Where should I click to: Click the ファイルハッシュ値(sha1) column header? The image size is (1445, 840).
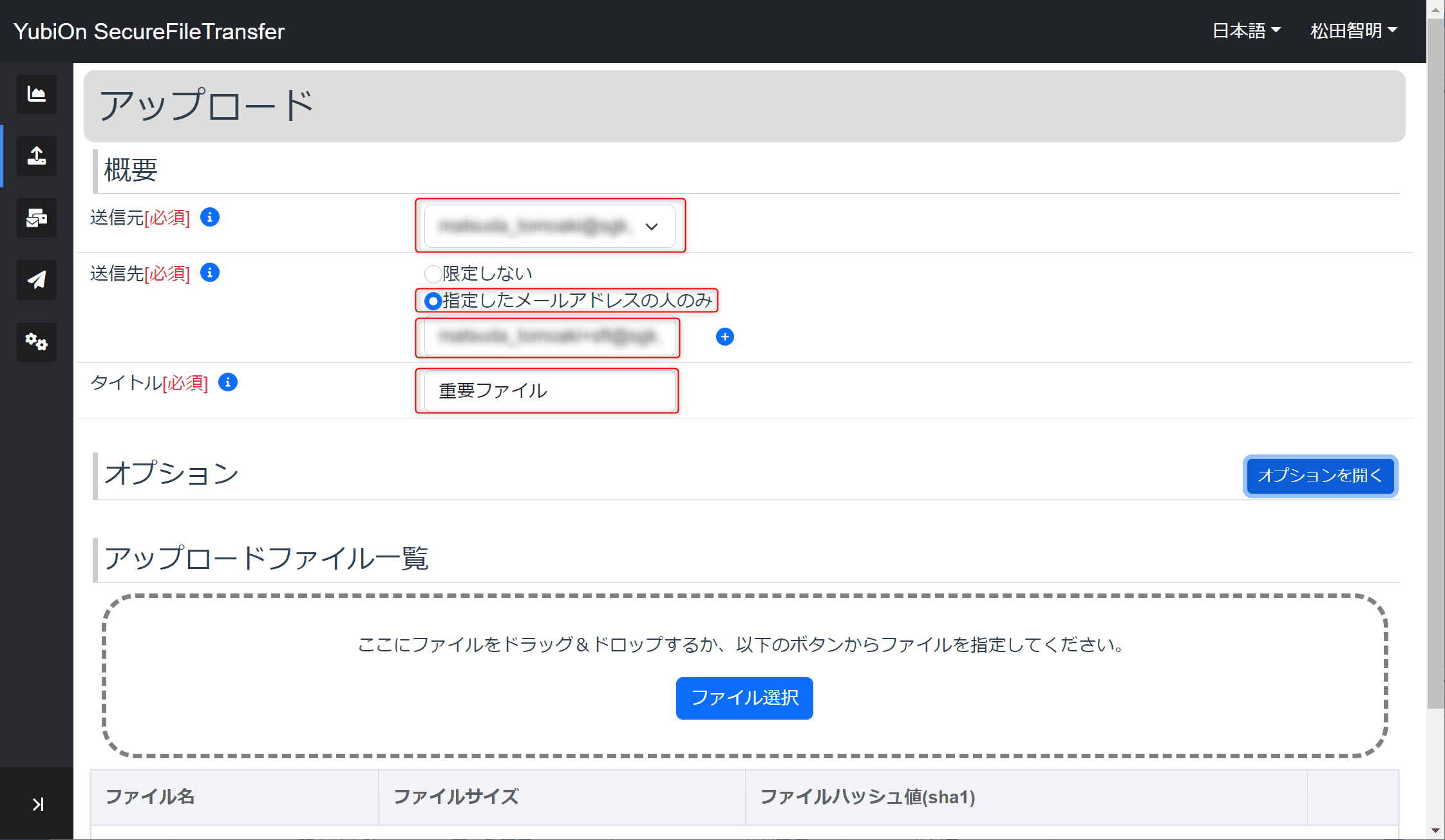pyautogui.click(x=1026, y=797)
